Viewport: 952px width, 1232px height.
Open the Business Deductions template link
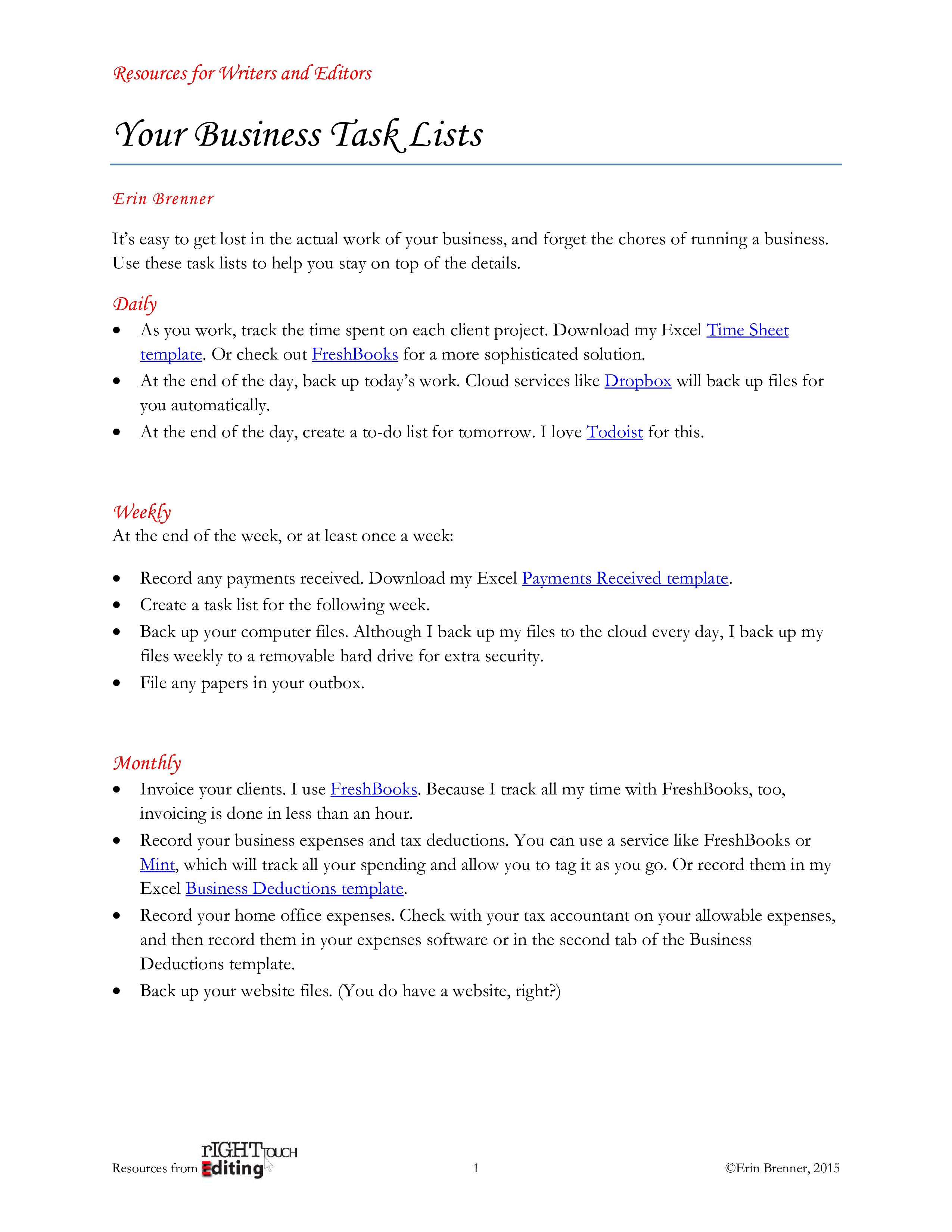(x=294, y=888)
